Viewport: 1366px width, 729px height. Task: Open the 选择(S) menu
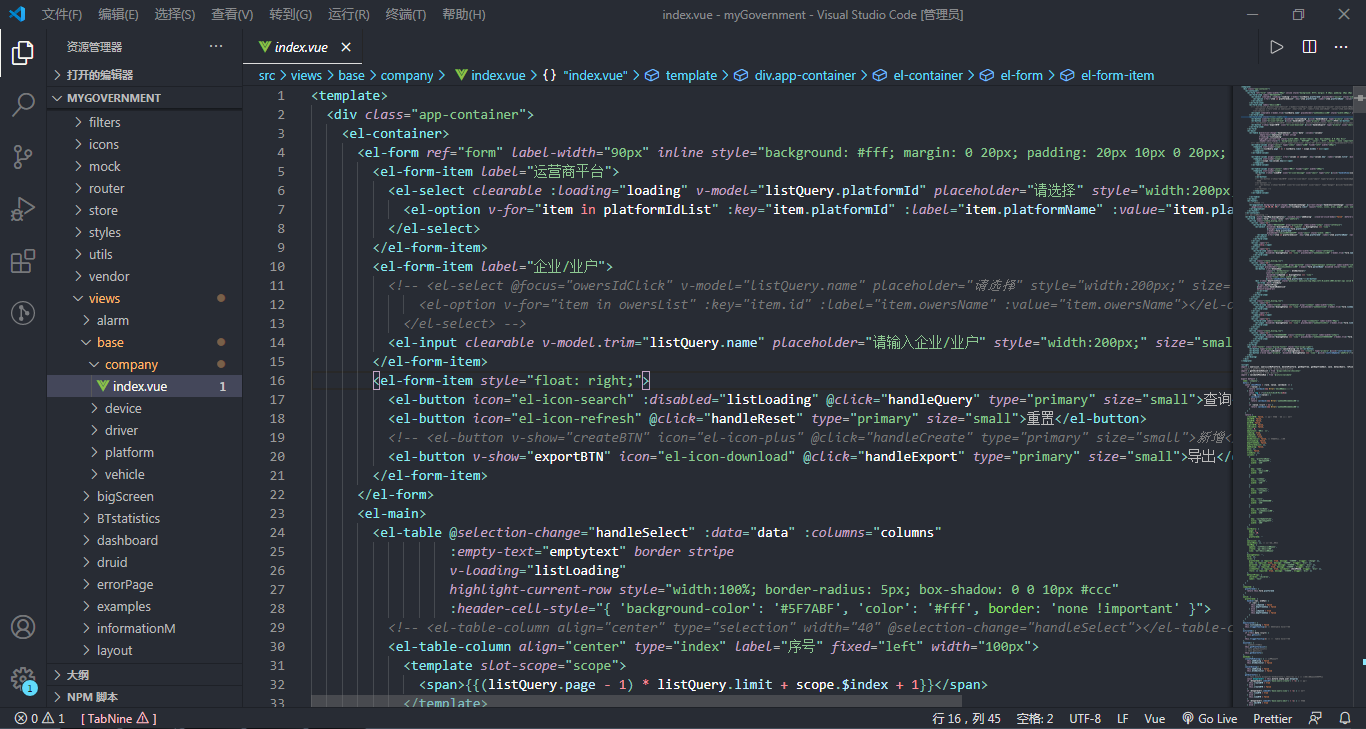175,14
